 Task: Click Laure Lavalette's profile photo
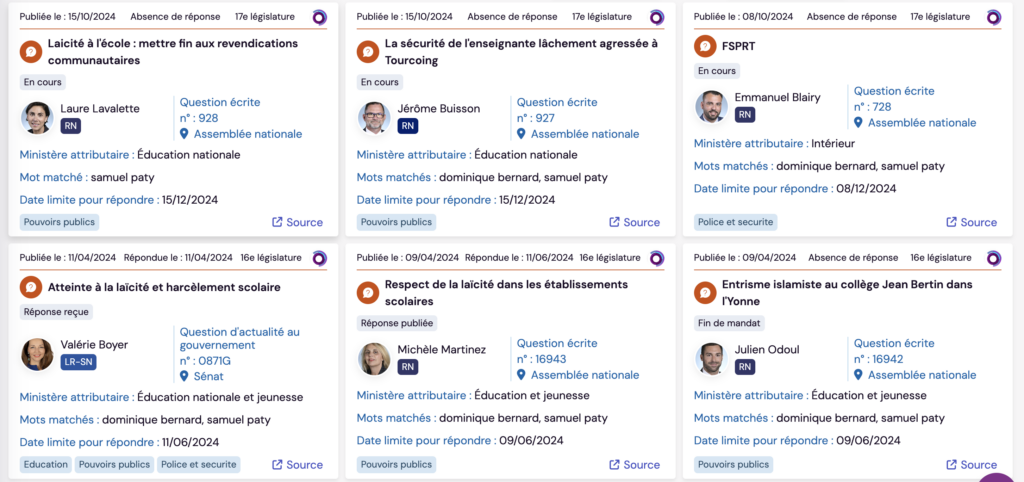(38, 117)
